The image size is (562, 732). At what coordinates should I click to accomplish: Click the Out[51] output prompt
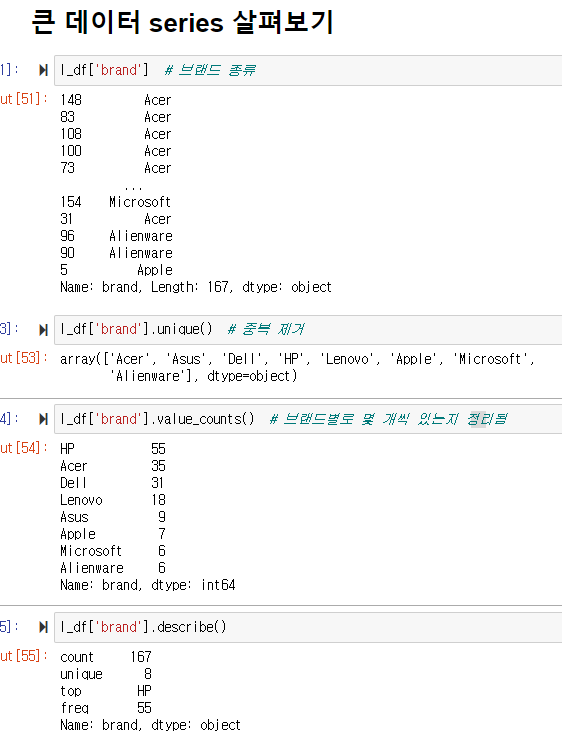coord(24,99)
